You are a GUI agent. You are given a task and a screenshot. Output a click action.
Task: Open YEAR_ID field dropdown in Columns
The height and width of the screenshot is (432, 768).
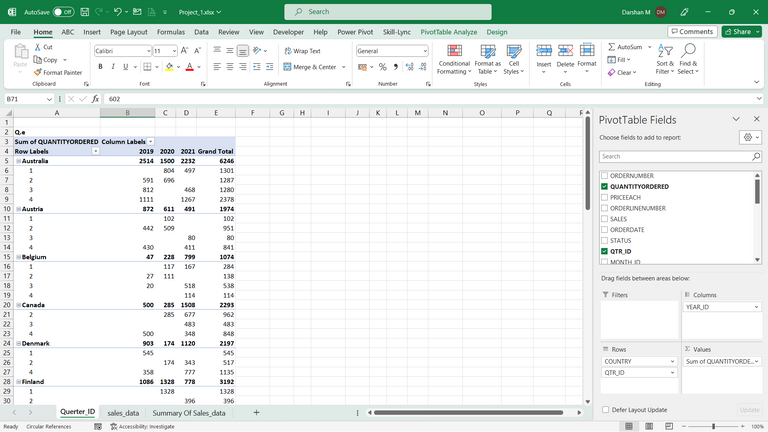click(x=756, y=307)
